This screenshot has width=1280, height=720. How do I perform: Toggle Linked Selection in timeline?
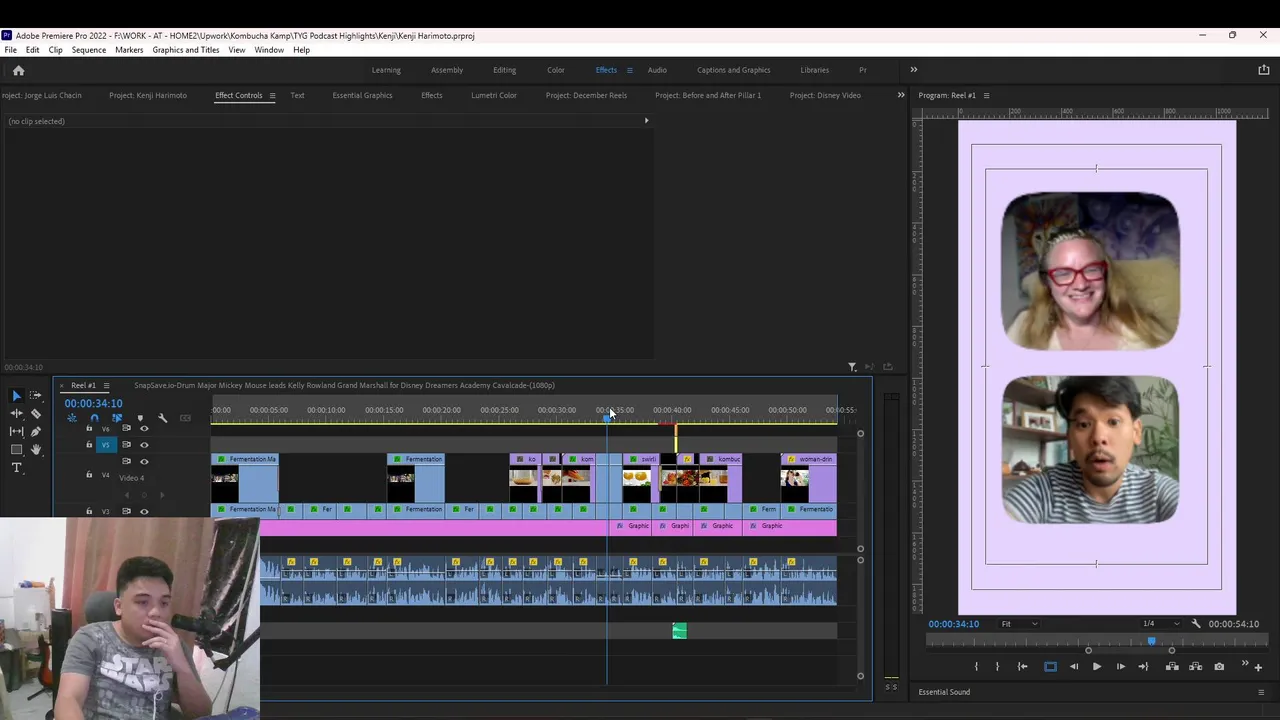point(117,418)
